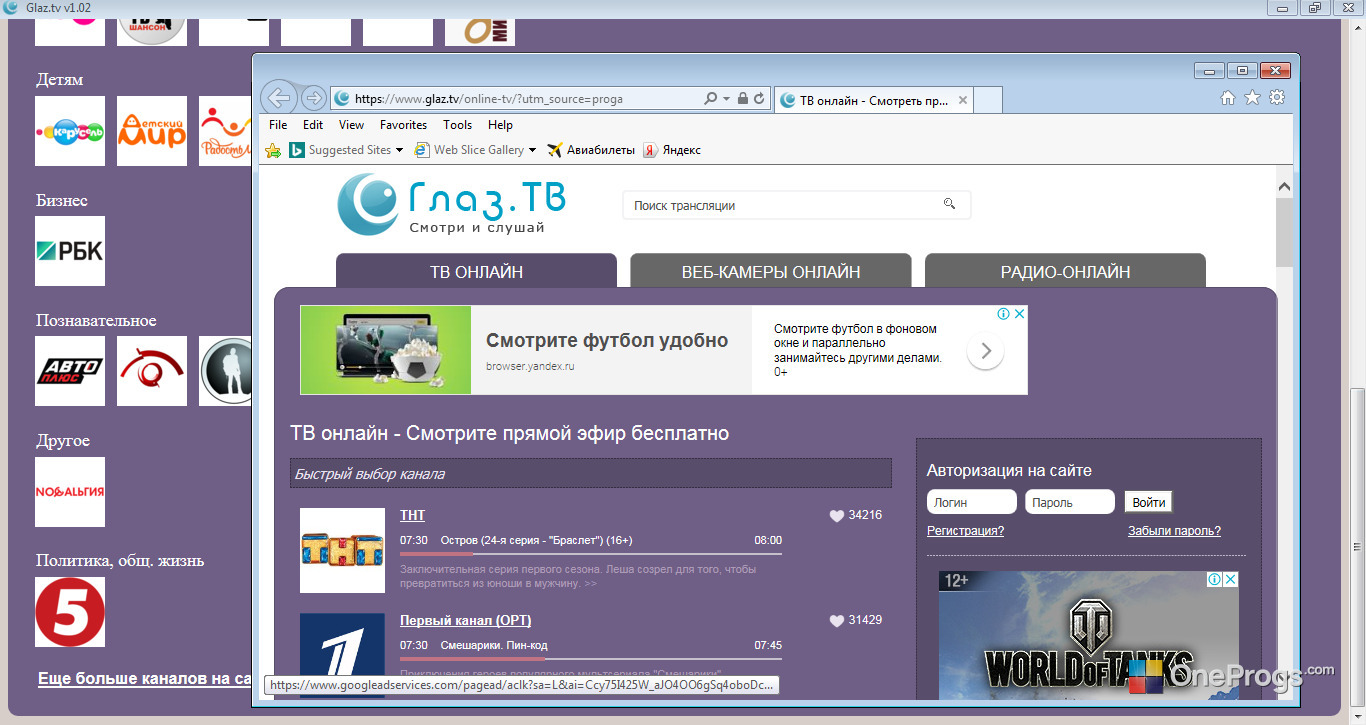Open the Первый канал (ОРТ) link
The width and height of the screenshot is (1366, 725).
(466, 620)
